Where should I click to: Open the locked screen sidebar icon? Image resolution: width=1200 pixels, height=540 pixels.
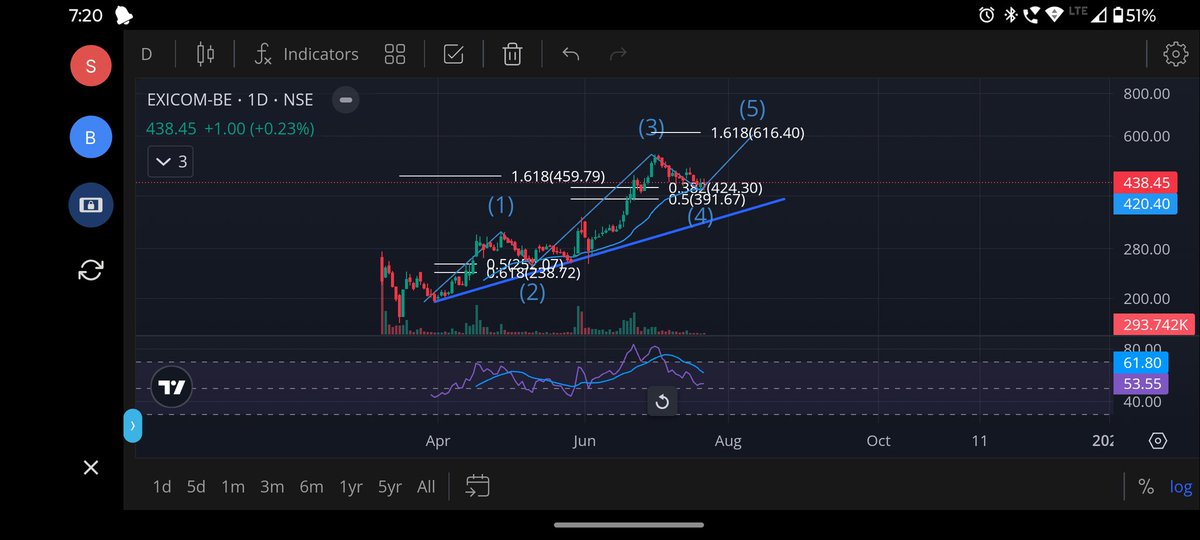pos(91,204)
